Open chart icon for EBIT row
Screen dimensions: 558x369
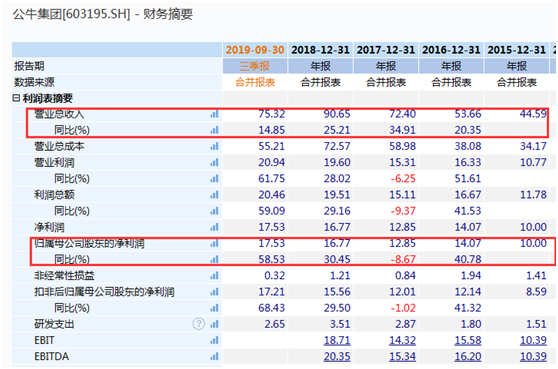tap(214, 341)
